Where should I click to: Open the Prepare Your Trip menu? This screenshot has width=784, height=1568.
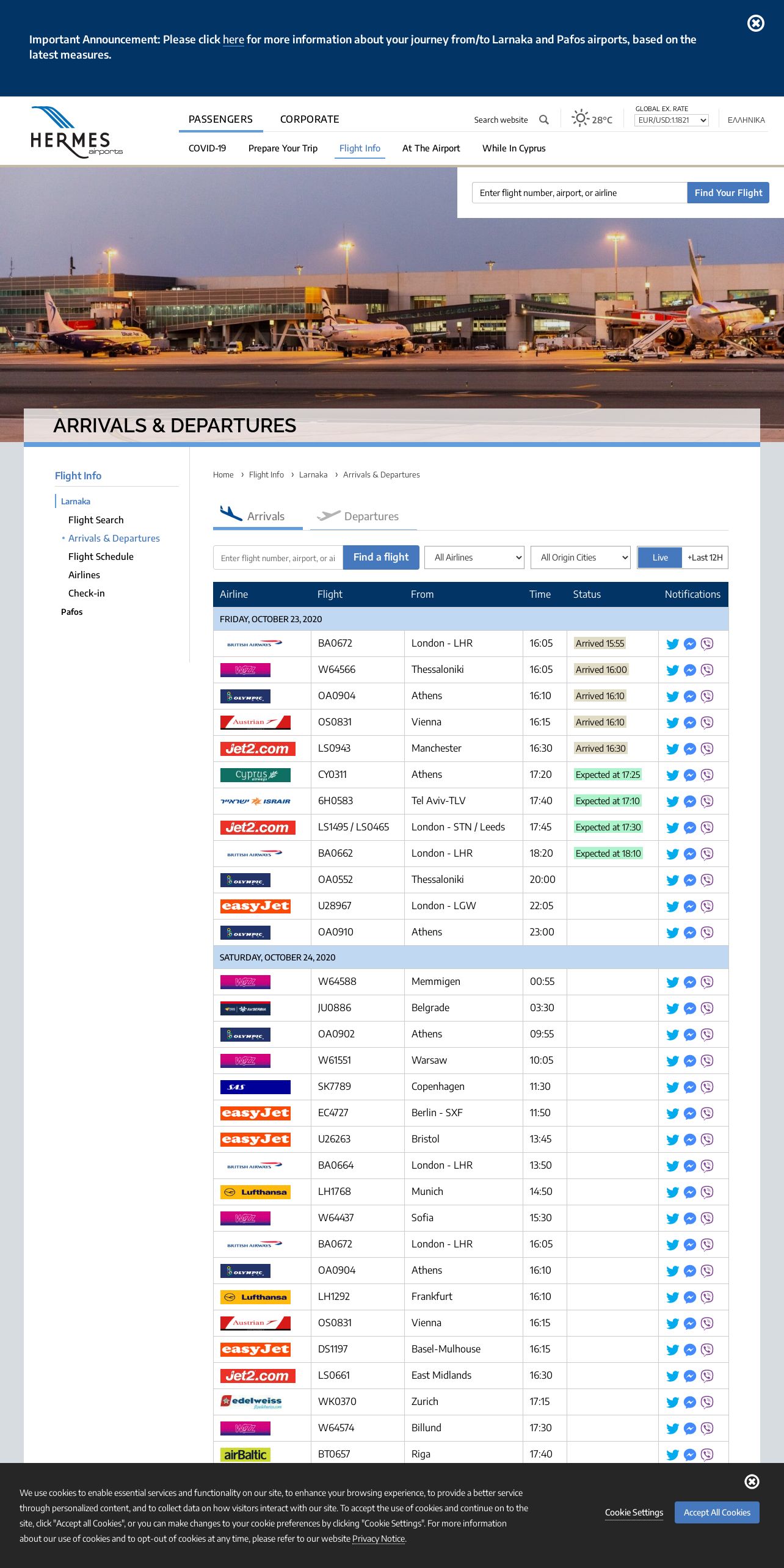point(283,148)
